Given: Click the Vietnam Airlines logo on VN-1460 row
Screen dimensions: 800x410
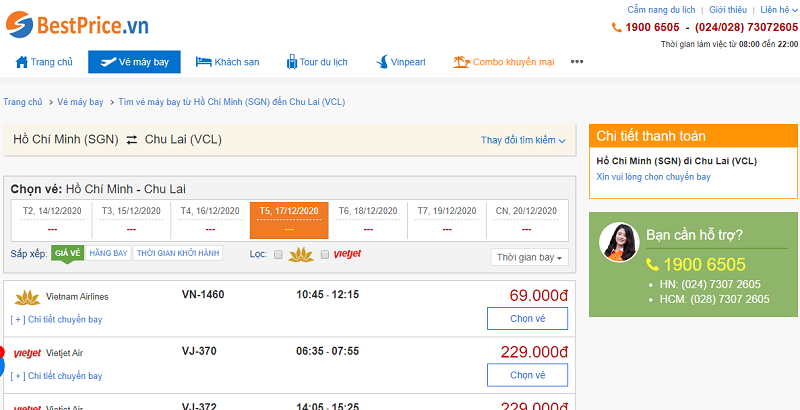Looking at the screenshot, I should click(27, 297).
